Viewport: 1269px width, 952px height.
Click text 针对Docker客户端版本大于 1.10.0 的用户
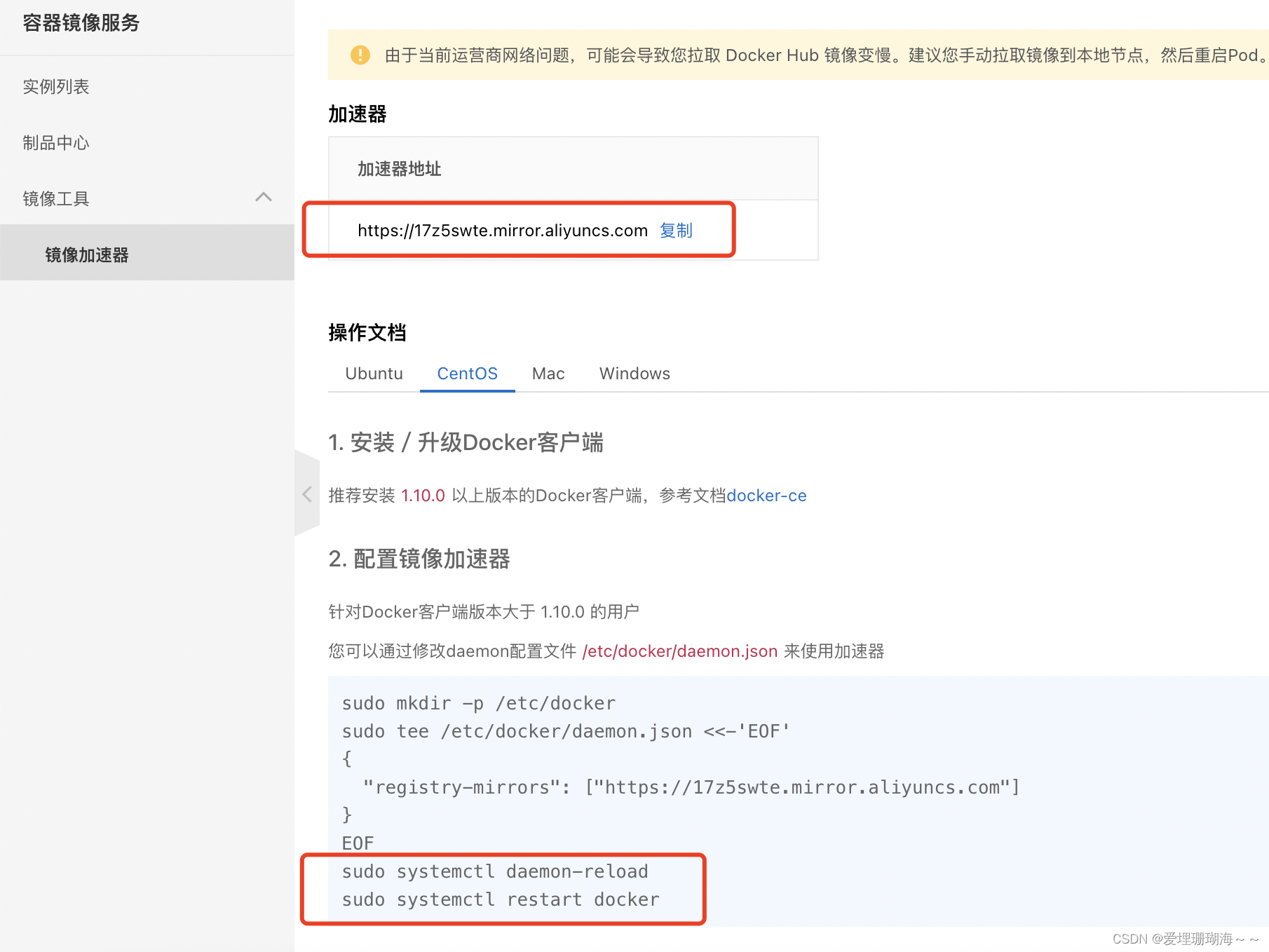(x=484, y=612)
